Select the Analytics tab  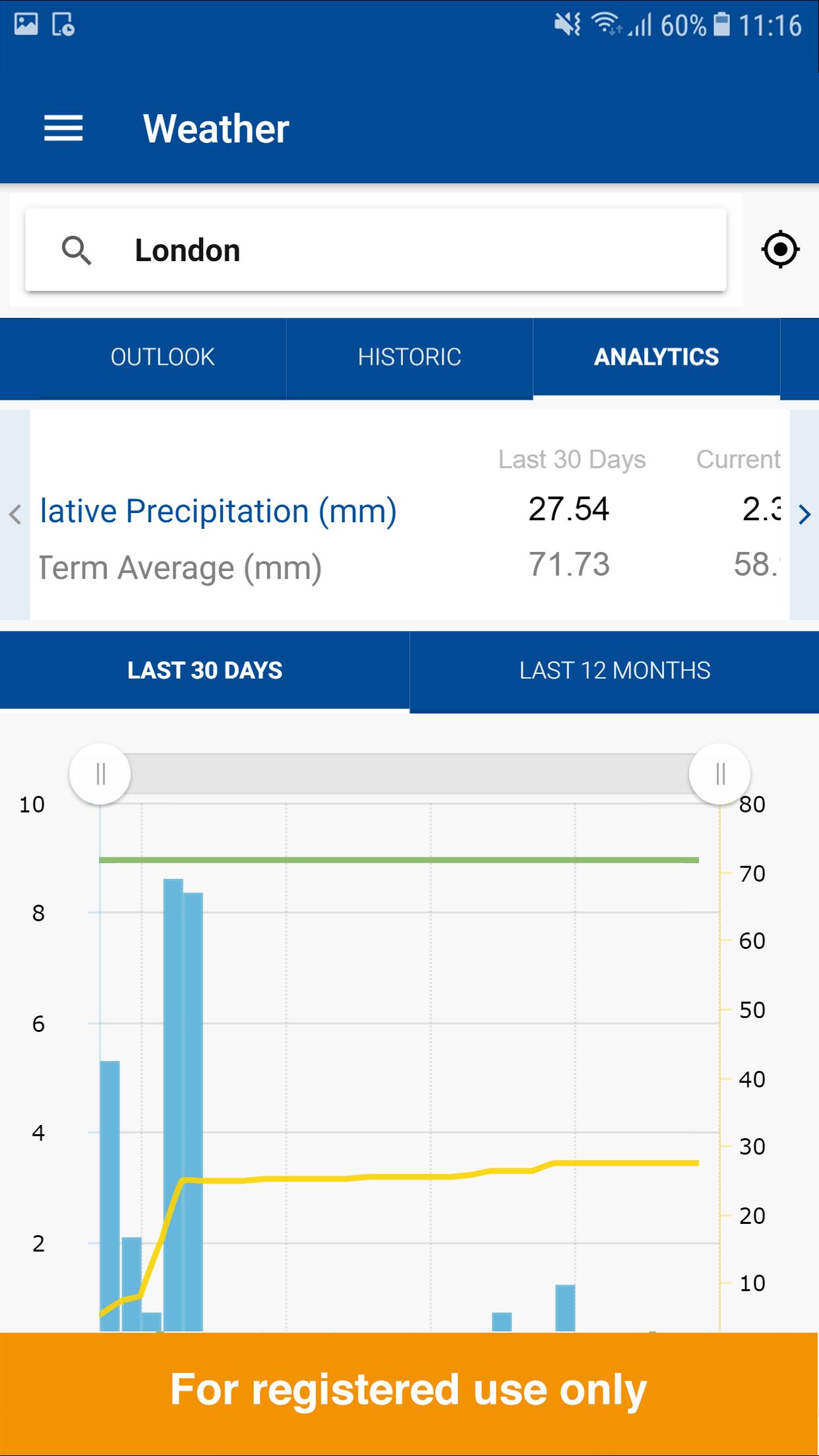point(656,357)
